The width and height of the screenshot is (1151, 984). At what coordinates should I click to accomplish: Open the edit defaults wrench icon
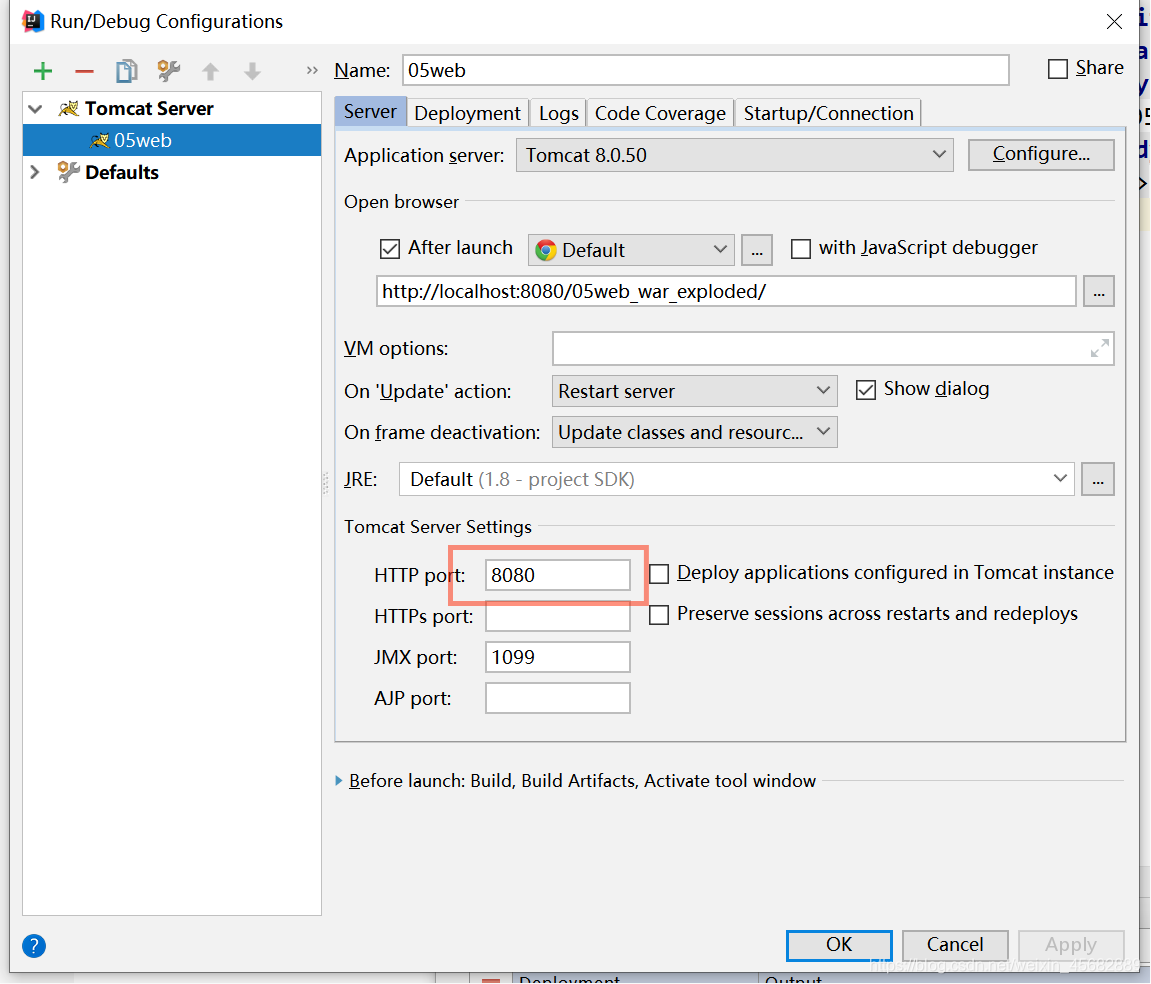[x=168, y=70]
